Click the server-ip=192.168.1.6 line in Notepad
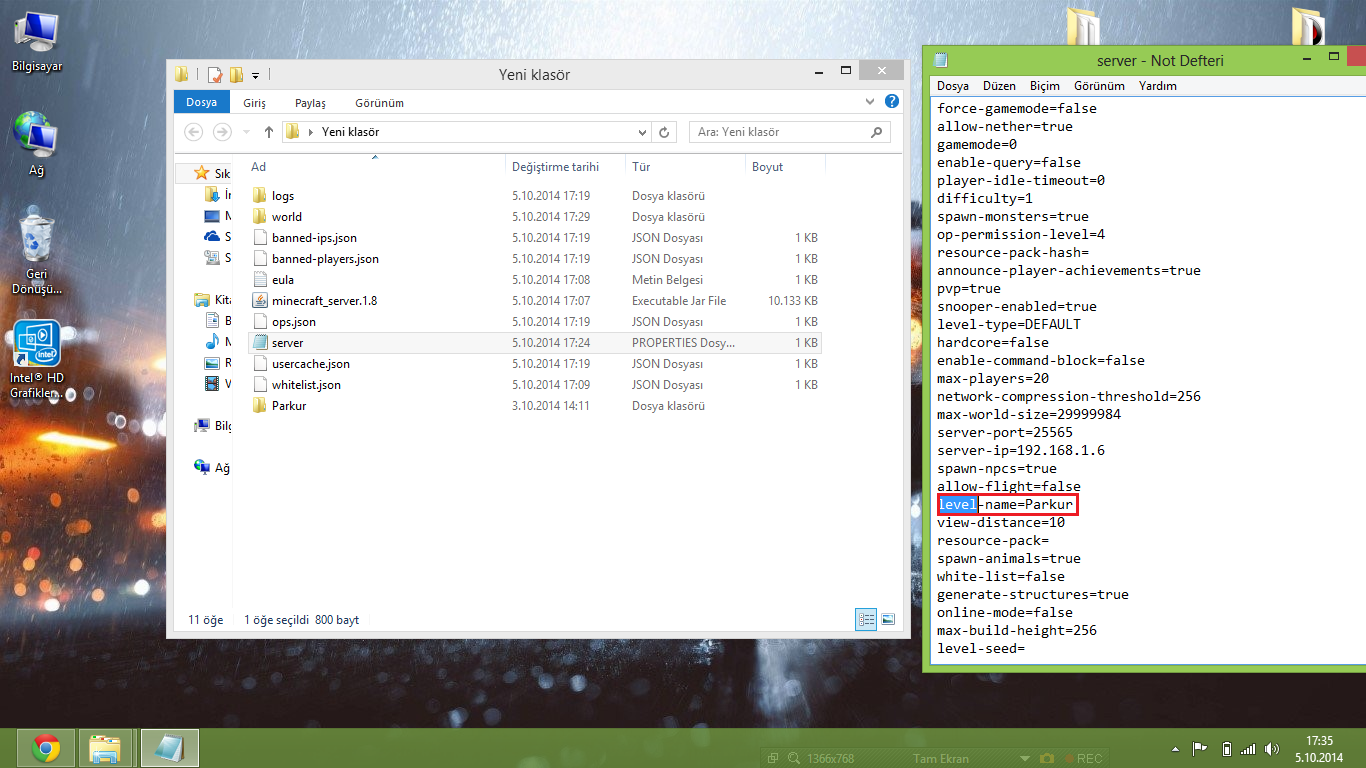The image size is (1366, 768). pyautogui.click(x=1021, y=450)
